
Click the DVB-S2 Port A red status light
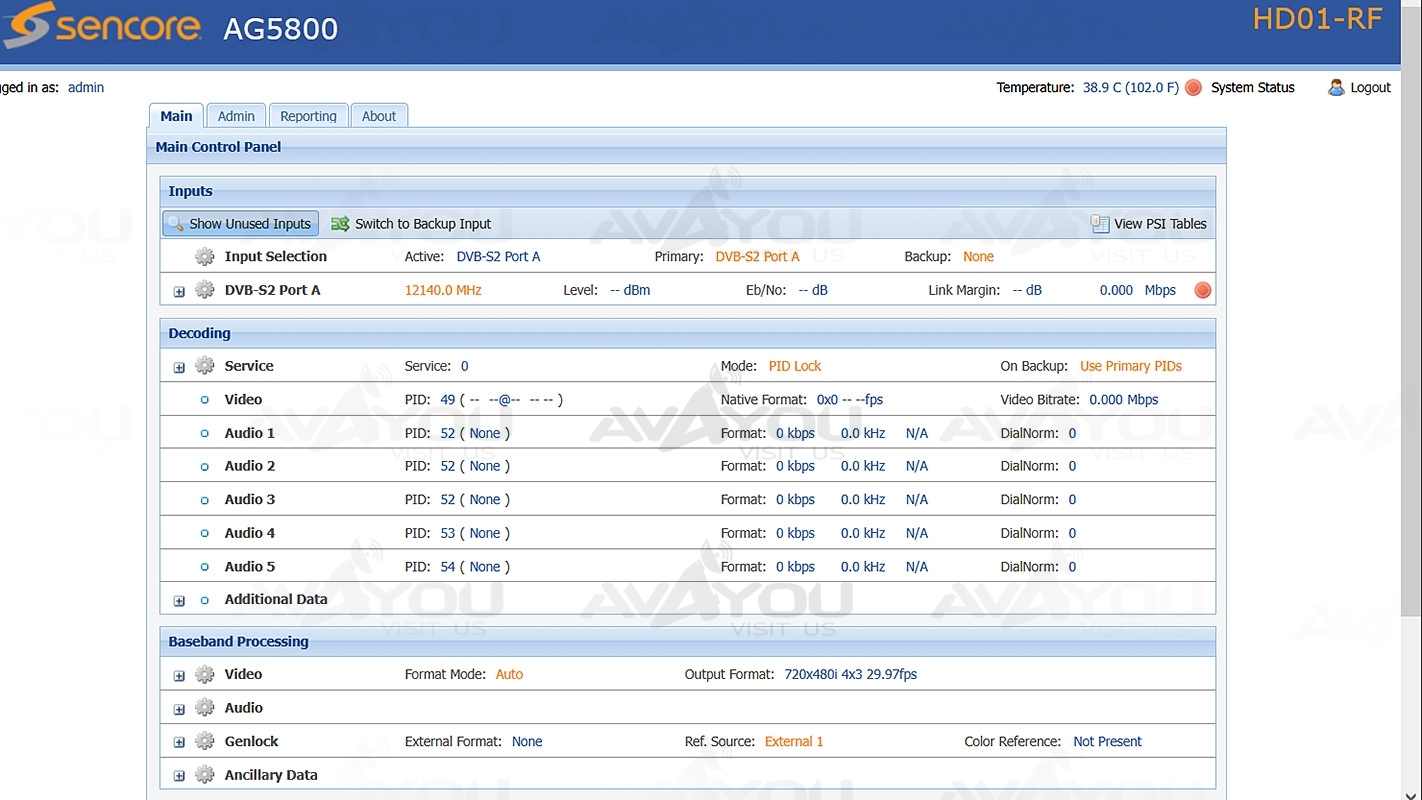tap(1202, 291)
